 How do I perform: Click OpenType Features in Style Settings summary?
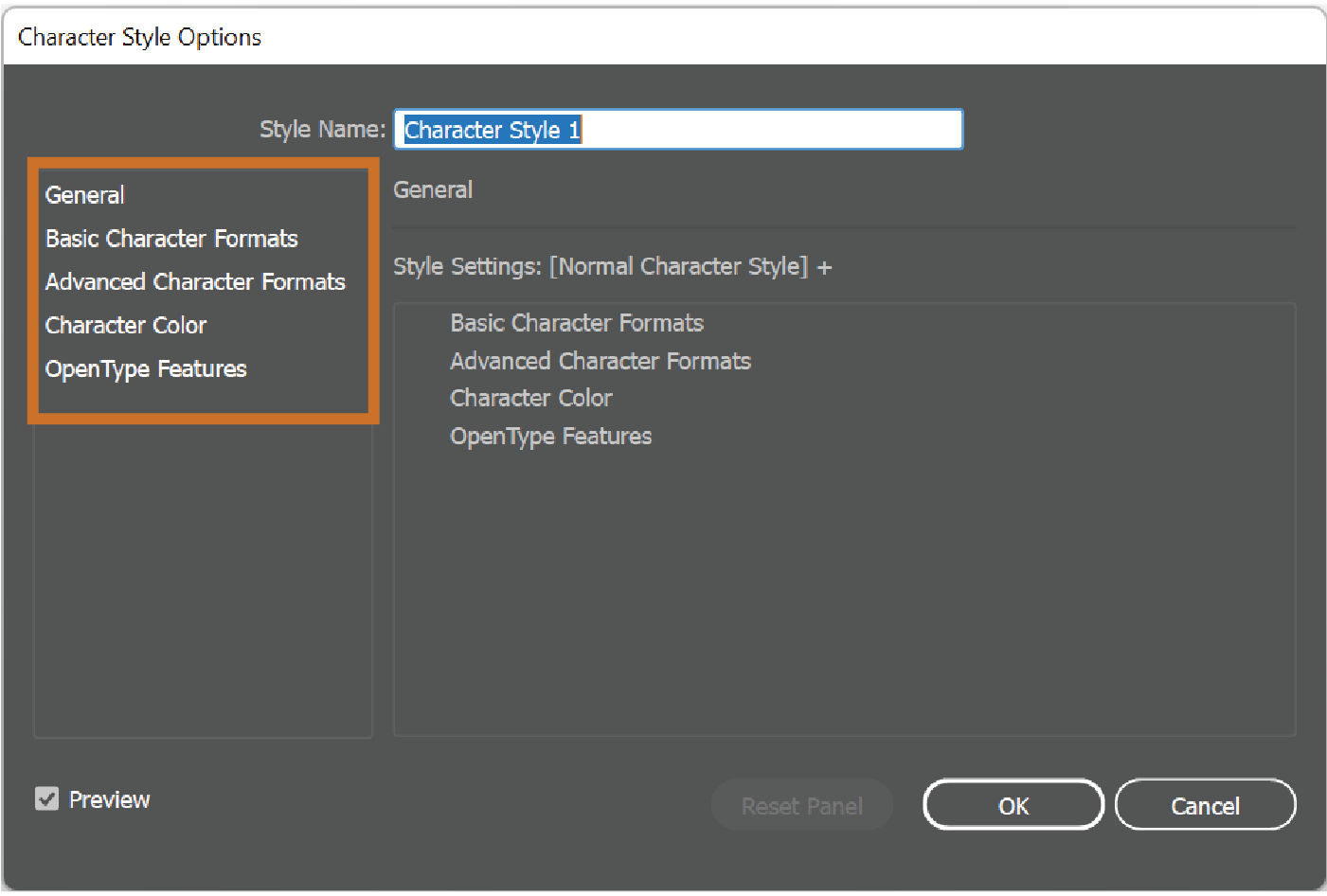point(550,436)
